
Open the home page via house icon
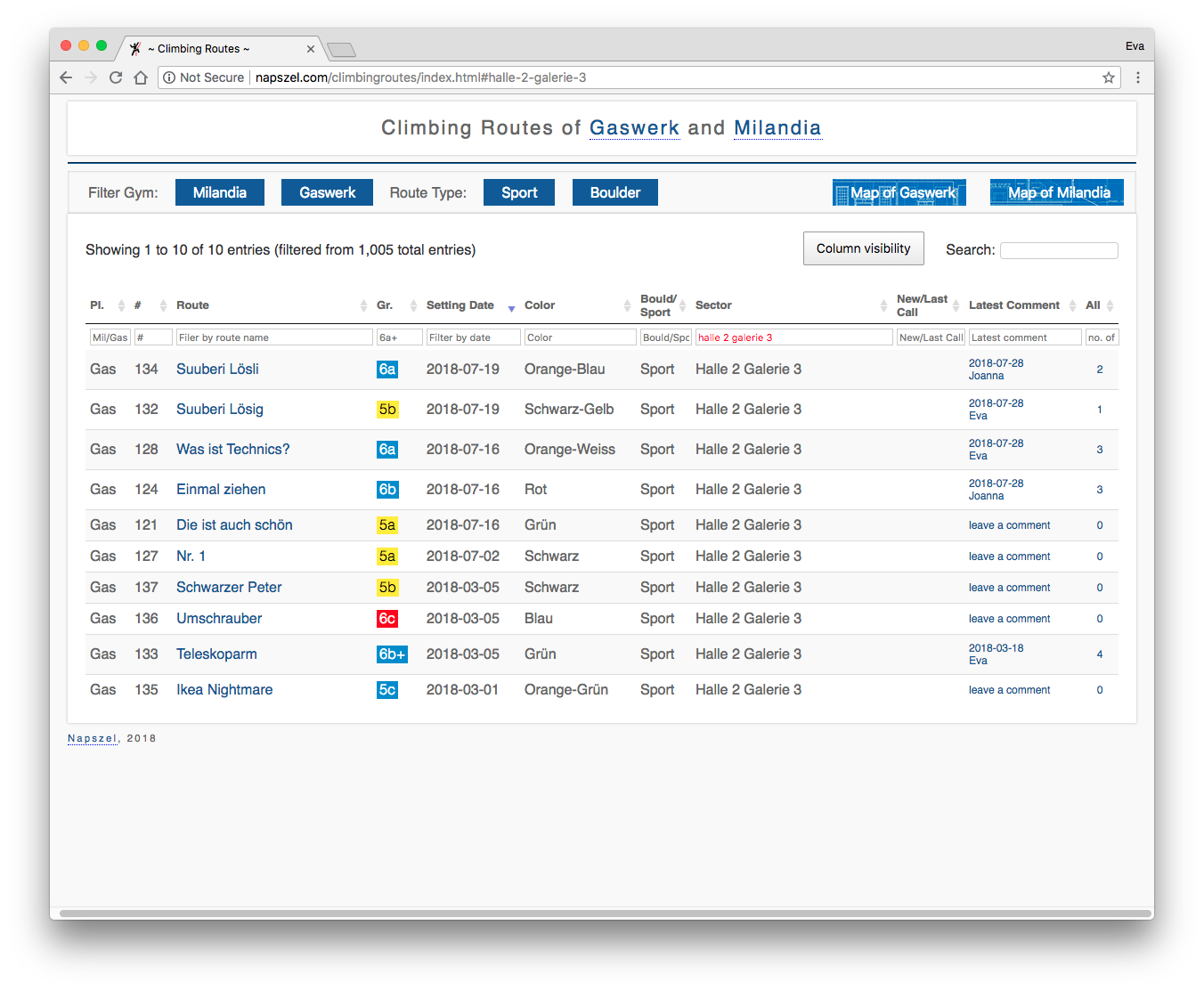(x=141, y=77)
